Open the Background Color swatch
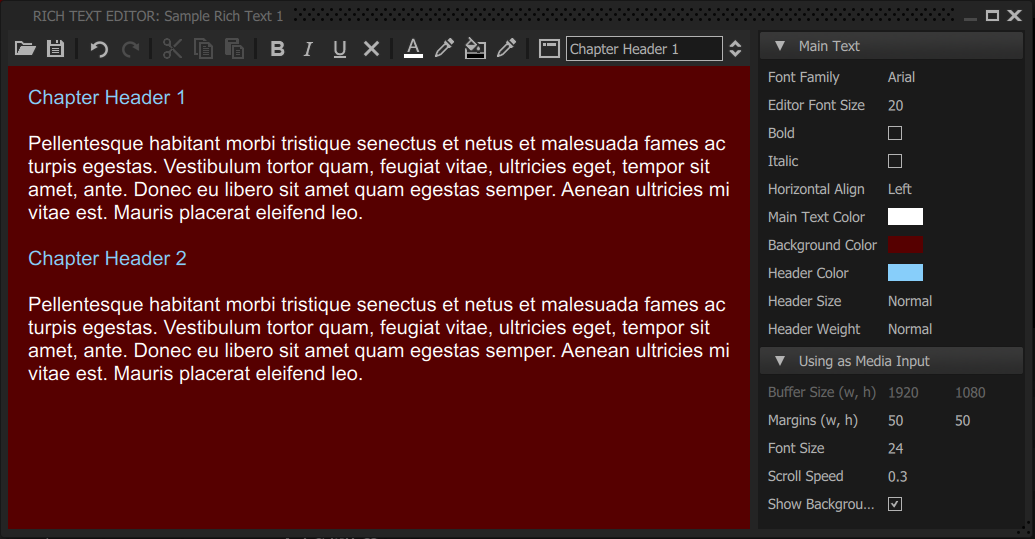 pos(906,245)
